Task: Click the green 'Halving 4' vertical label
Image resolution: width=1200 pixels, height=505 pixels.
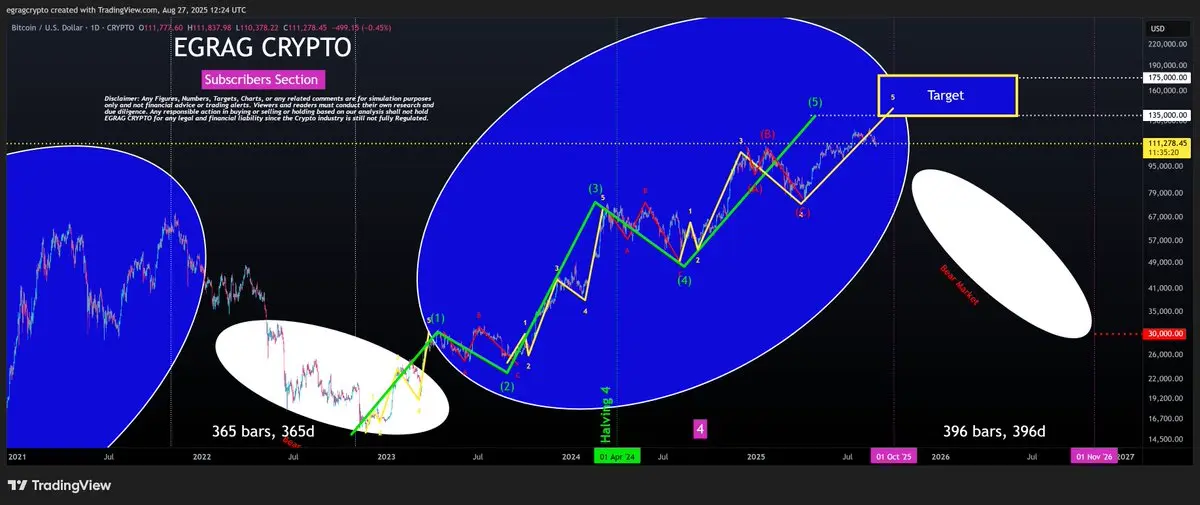Action: point(605,415)
